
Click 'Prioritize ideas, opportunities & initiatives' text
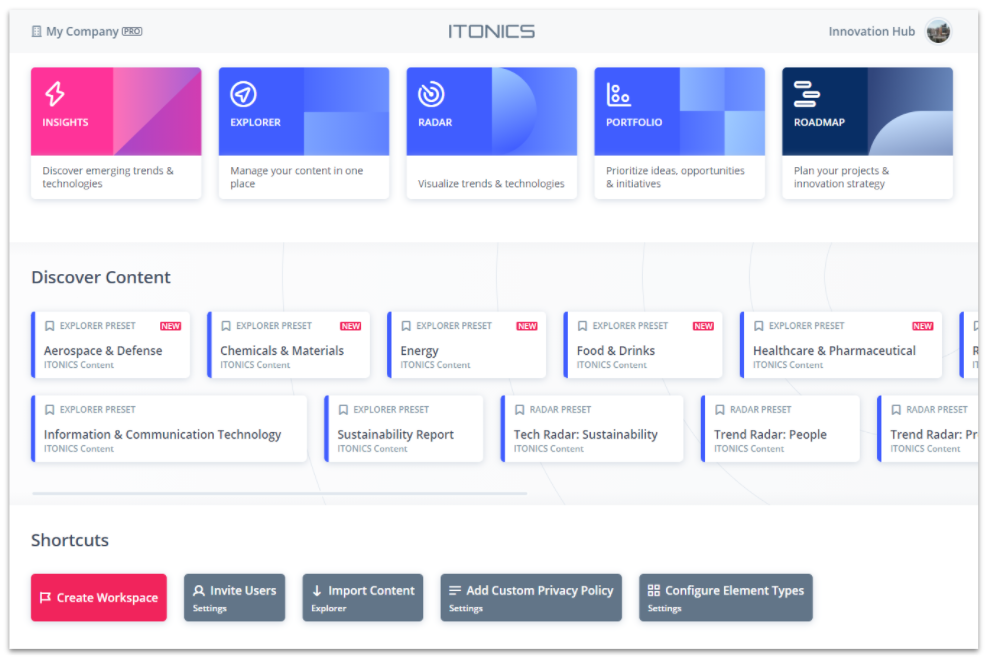click(x=675, y=177)
